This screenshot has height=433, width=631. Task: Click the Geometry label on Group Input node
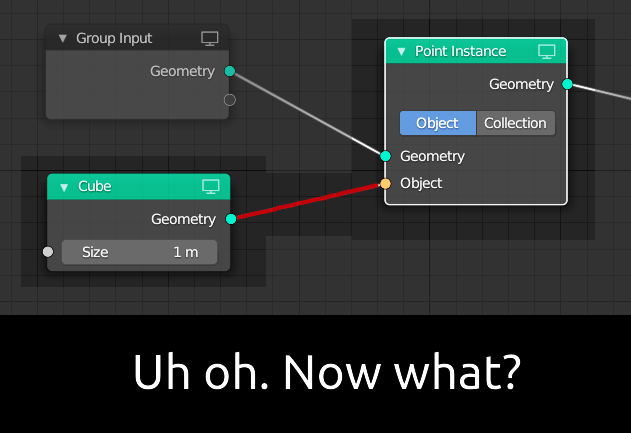tap(182, 71)
